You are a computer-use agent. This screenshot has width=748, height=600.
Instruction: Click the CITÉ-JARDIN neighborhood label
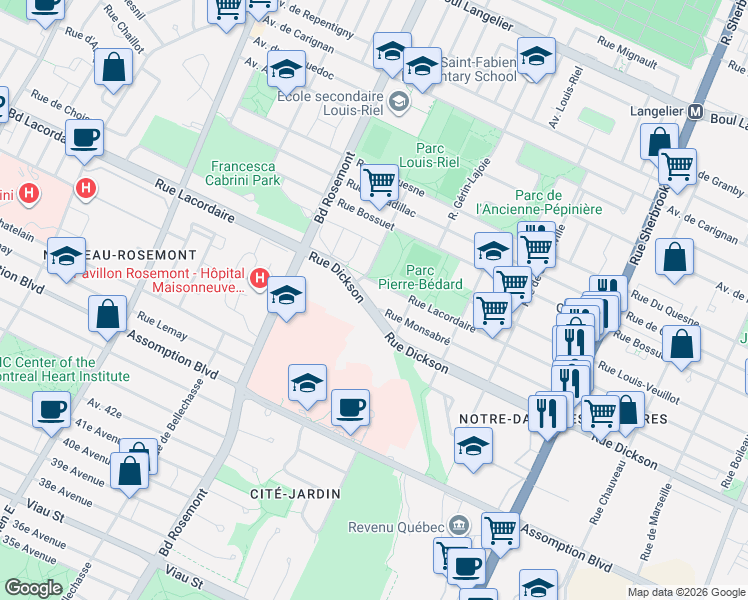pos(296,494)
